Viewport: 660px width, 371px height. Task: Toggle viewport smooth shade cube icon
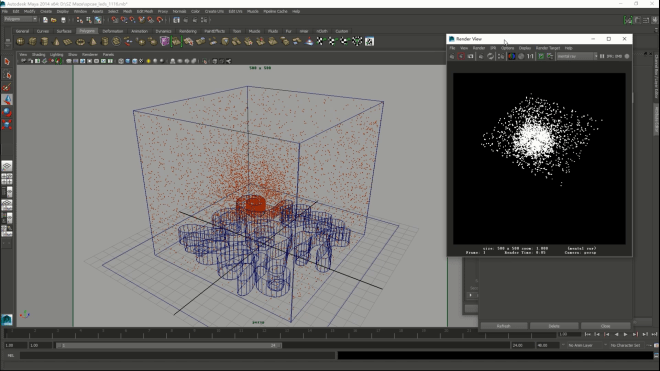pos(128,61)
